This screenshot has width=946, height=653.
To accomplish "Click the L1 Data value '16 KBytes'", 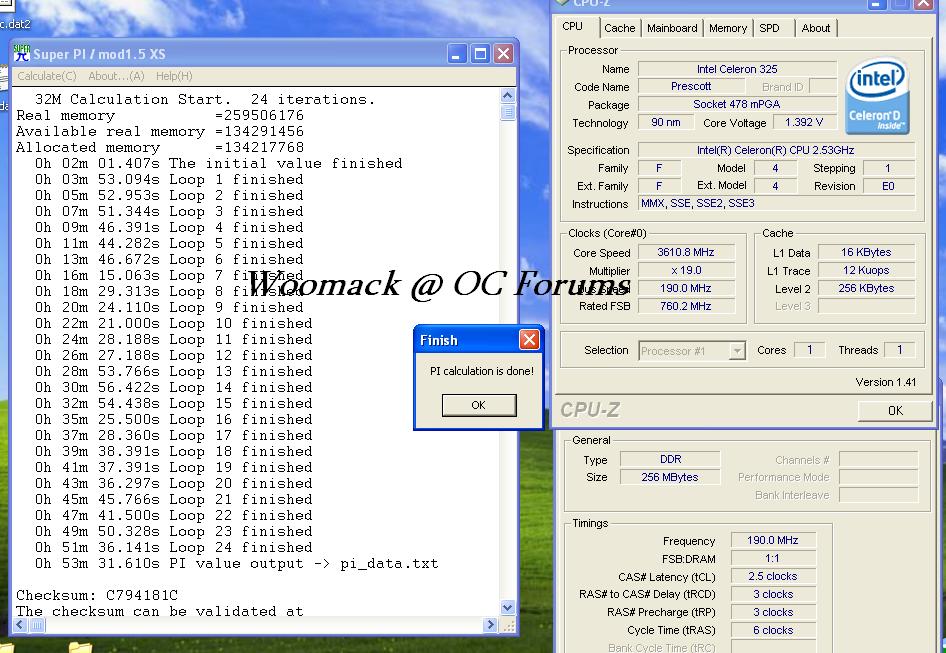I will (x=866, y=252).
